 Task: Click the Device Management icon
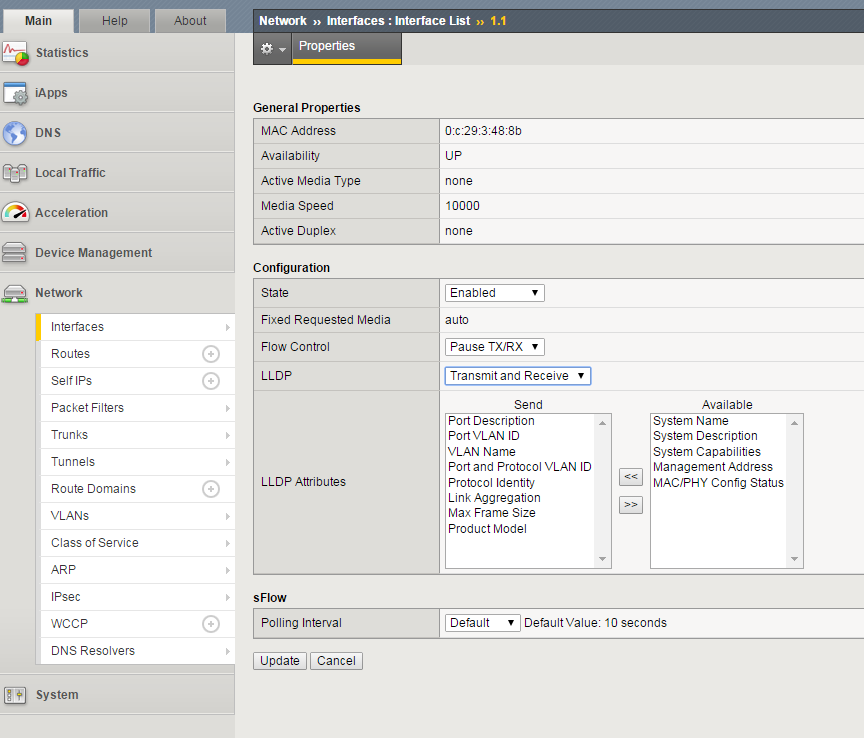tap(15, 253)
